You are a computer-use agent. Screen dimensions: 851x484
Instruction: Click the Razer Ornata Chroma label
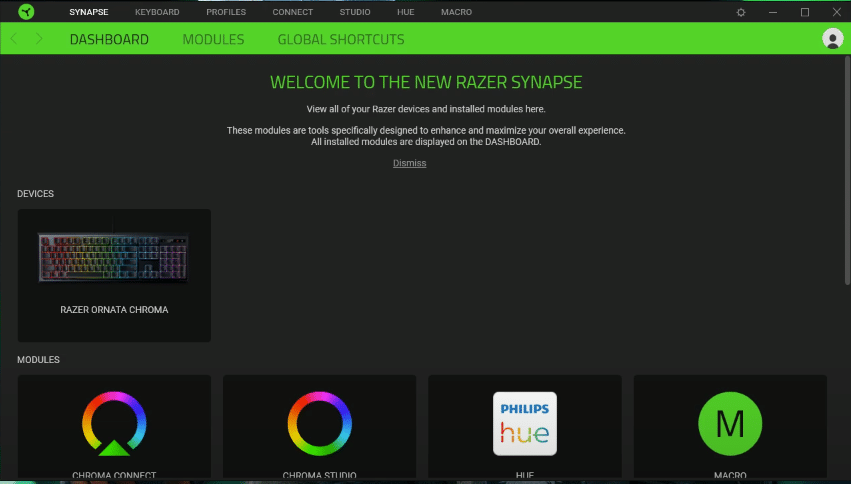(x=114, y=310)
